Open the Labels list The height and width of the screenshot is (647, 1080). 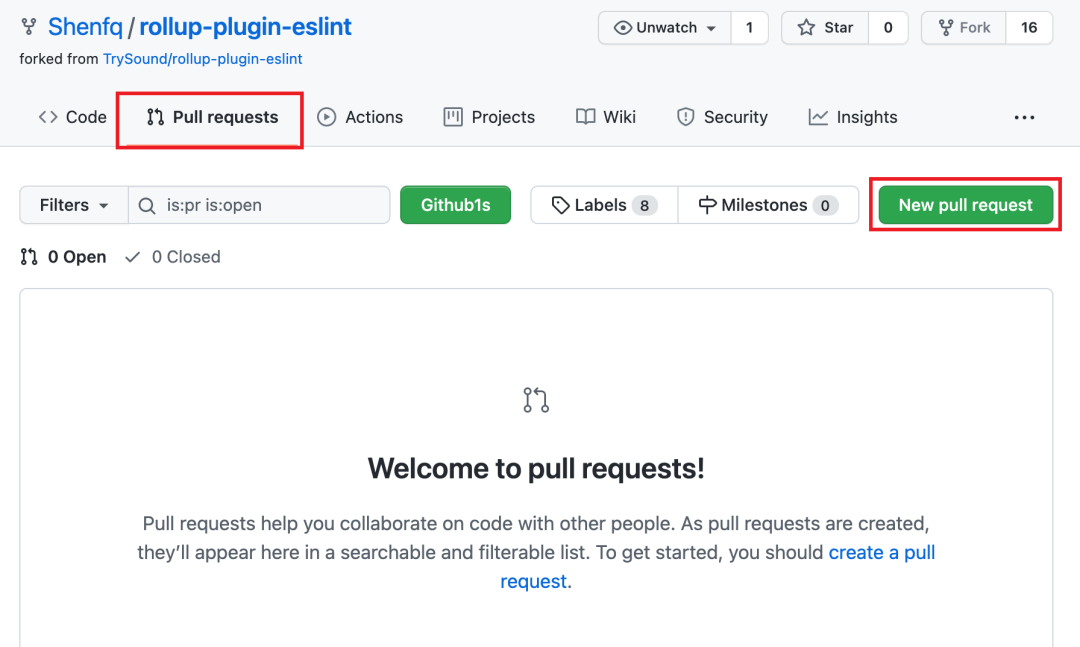coord(604,205)
